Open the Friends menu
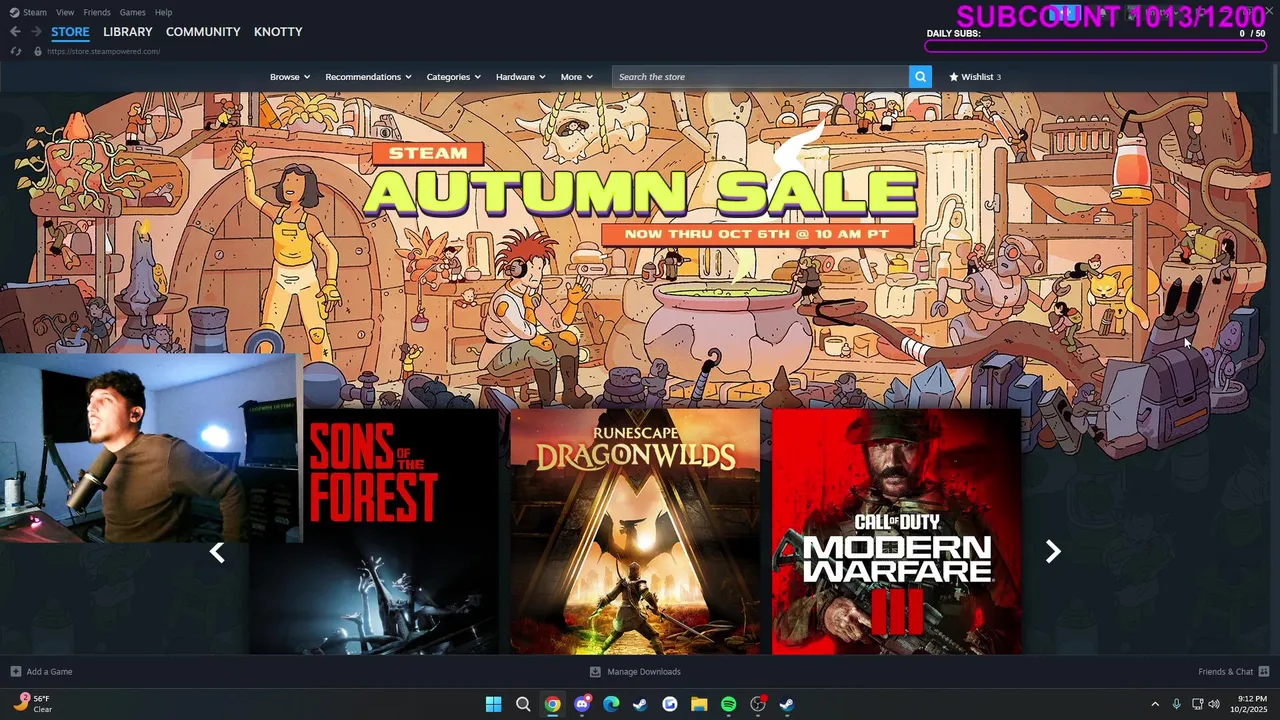Image resolution: width=1280 pixels, height=720 pixels. pos(97,12)
